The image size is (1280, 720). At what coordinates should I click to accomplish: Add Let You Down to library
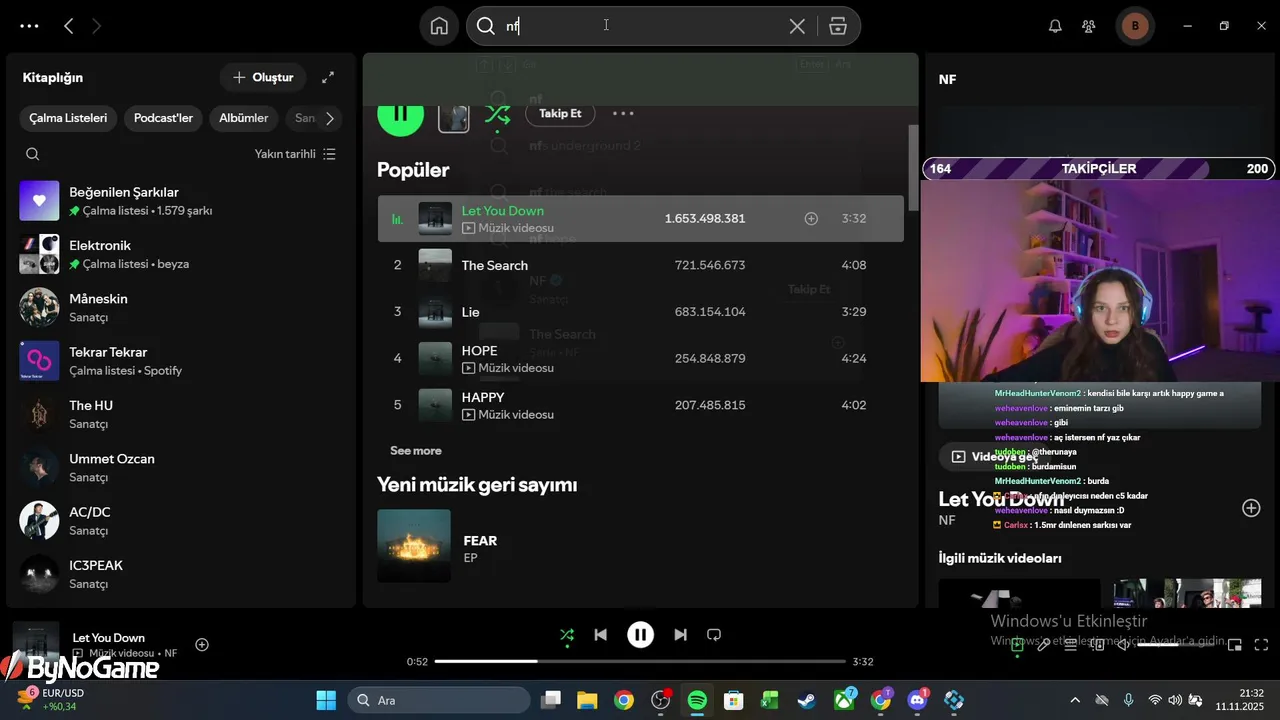[x=811, y=218]
